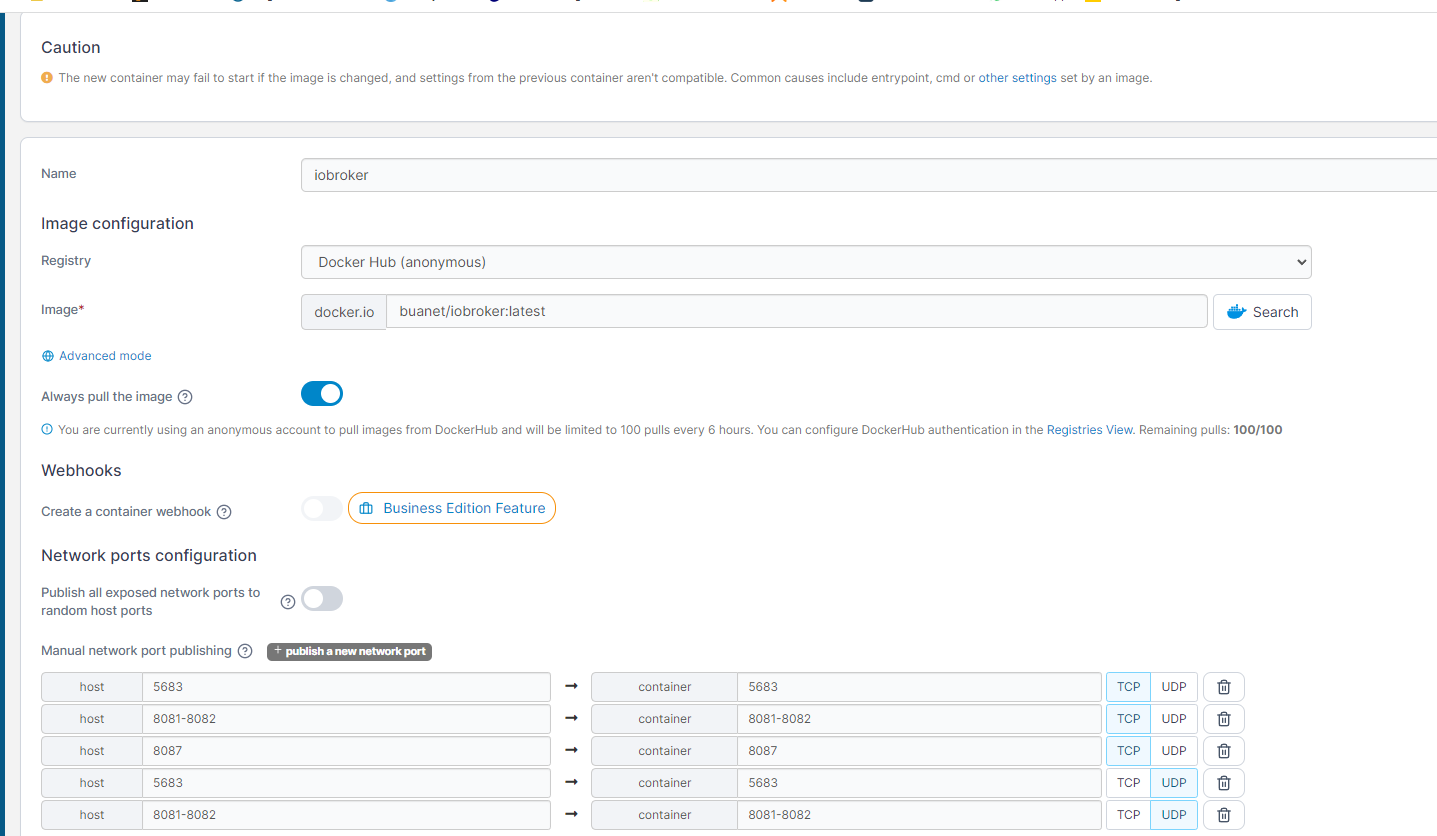Remove the 8087 port mapping row

click(1223, 751)
